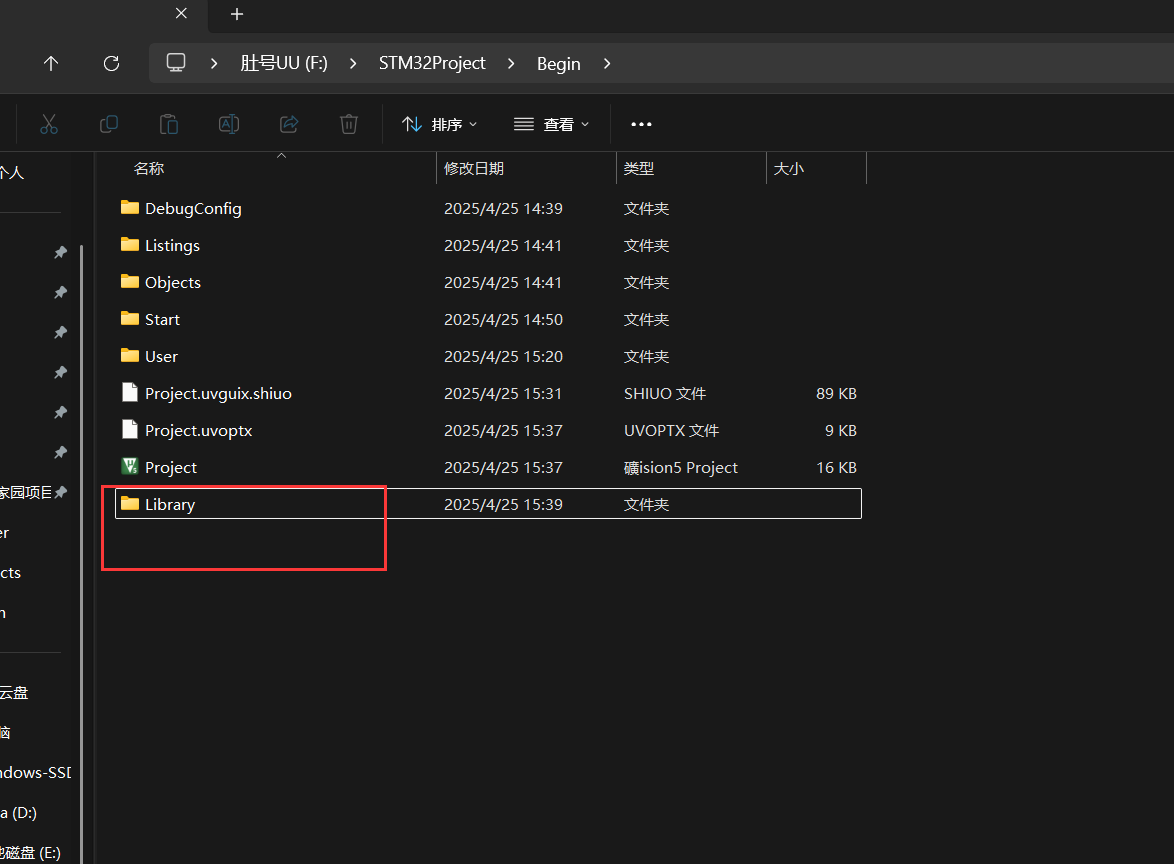The width and height of the screenshot is (1174, 864).
Task: Click the UVOPTX 文件 type cell
Action: pyautogui.click(x=672, y=431)
